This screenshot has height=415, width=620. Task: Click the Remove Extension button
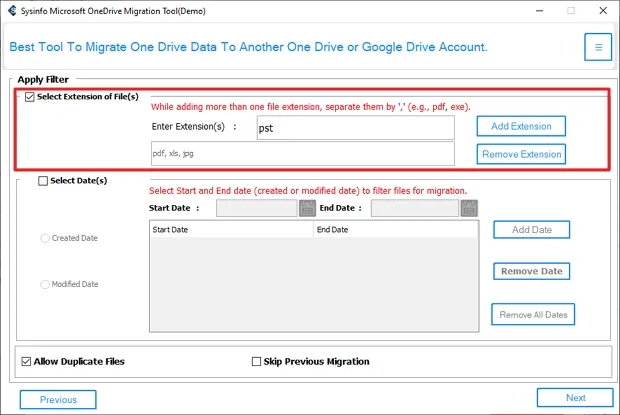521,154
